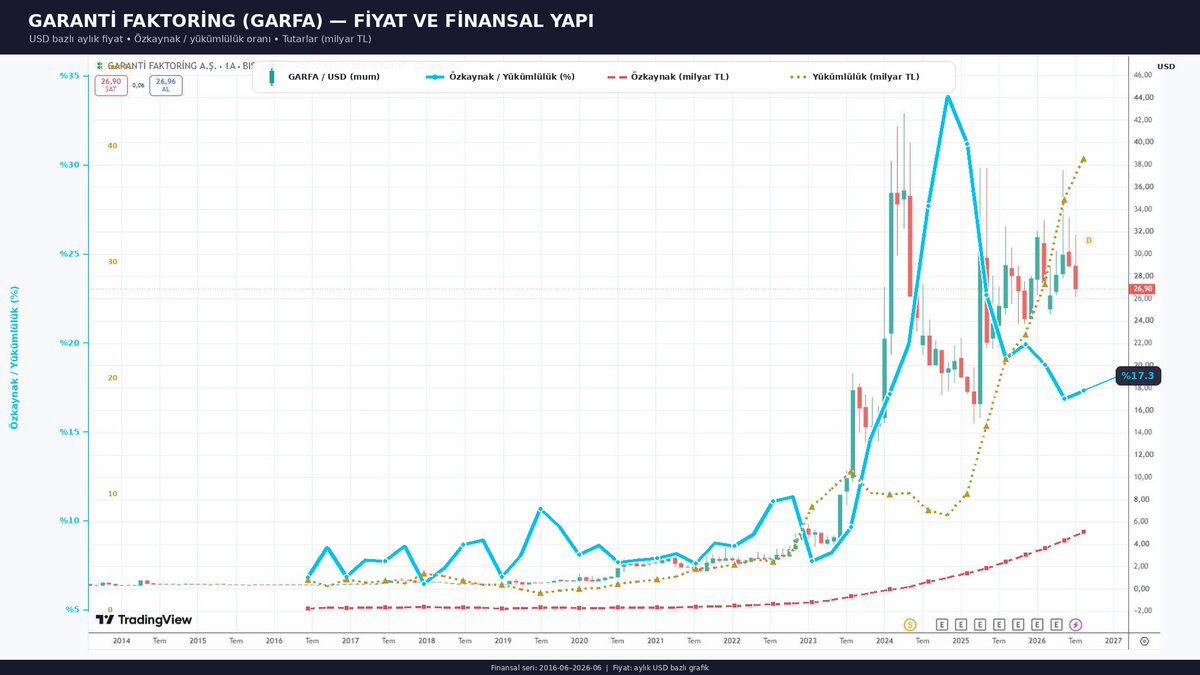This screenshot has width=1200, height=675.
Task: Click the %25 ratio axis label
Action: point(70,254)
